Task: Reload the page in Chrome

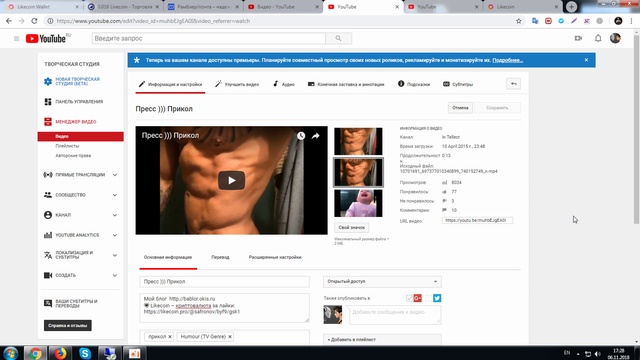Action: click(x=34, y=21)
